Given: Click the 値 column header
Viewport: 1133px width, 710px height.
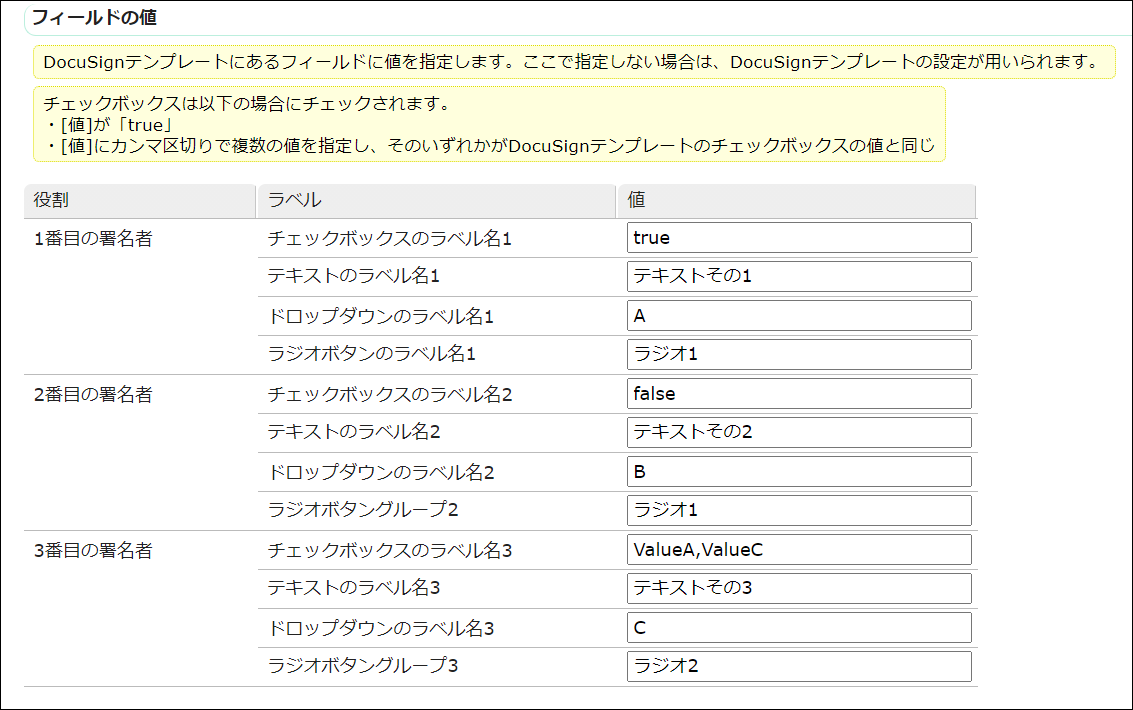Looking at the screenshot, I should point(796,200).
